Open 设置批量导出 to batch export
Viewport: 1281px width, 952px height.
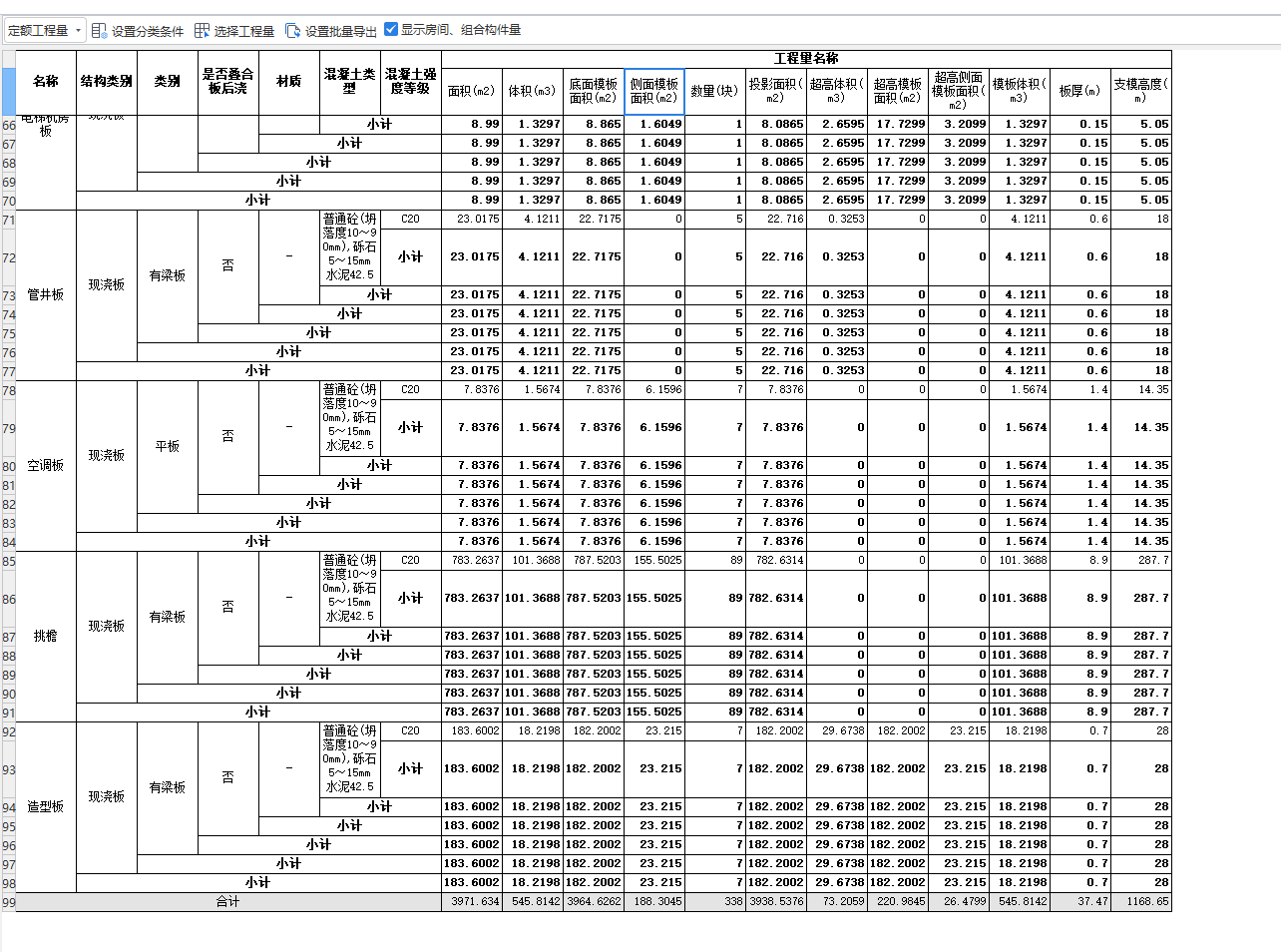click(x=339, y=29)
